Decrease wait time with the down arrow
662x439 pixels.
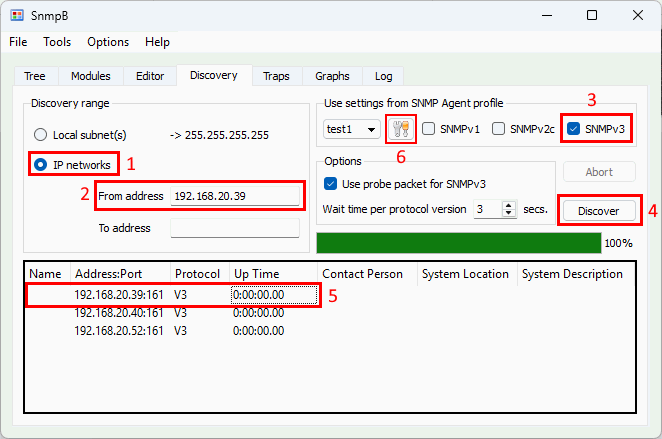[x=509, y=213]
